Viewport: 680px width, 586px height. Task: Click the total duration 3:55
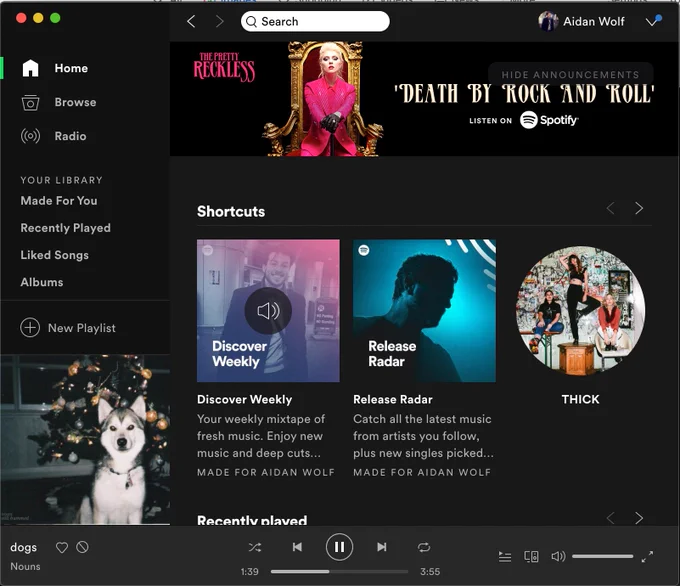pyautogui.click(x=430, y=572)
